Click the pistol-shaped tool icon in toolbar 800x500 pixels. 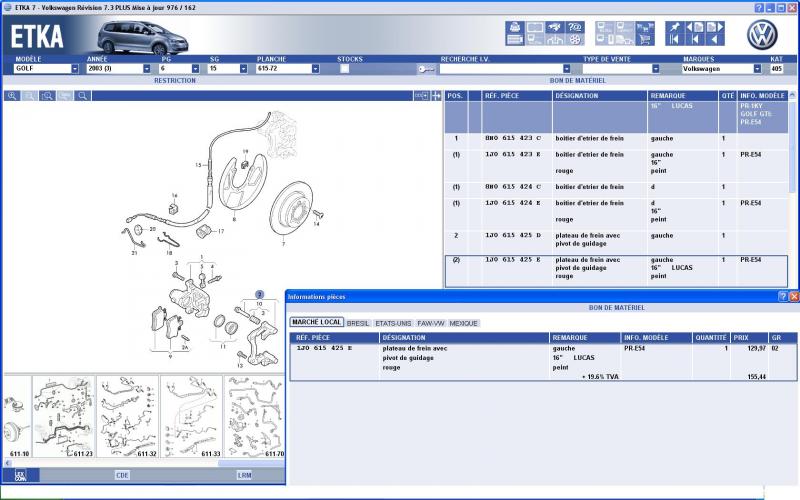(x=555, y=27)
